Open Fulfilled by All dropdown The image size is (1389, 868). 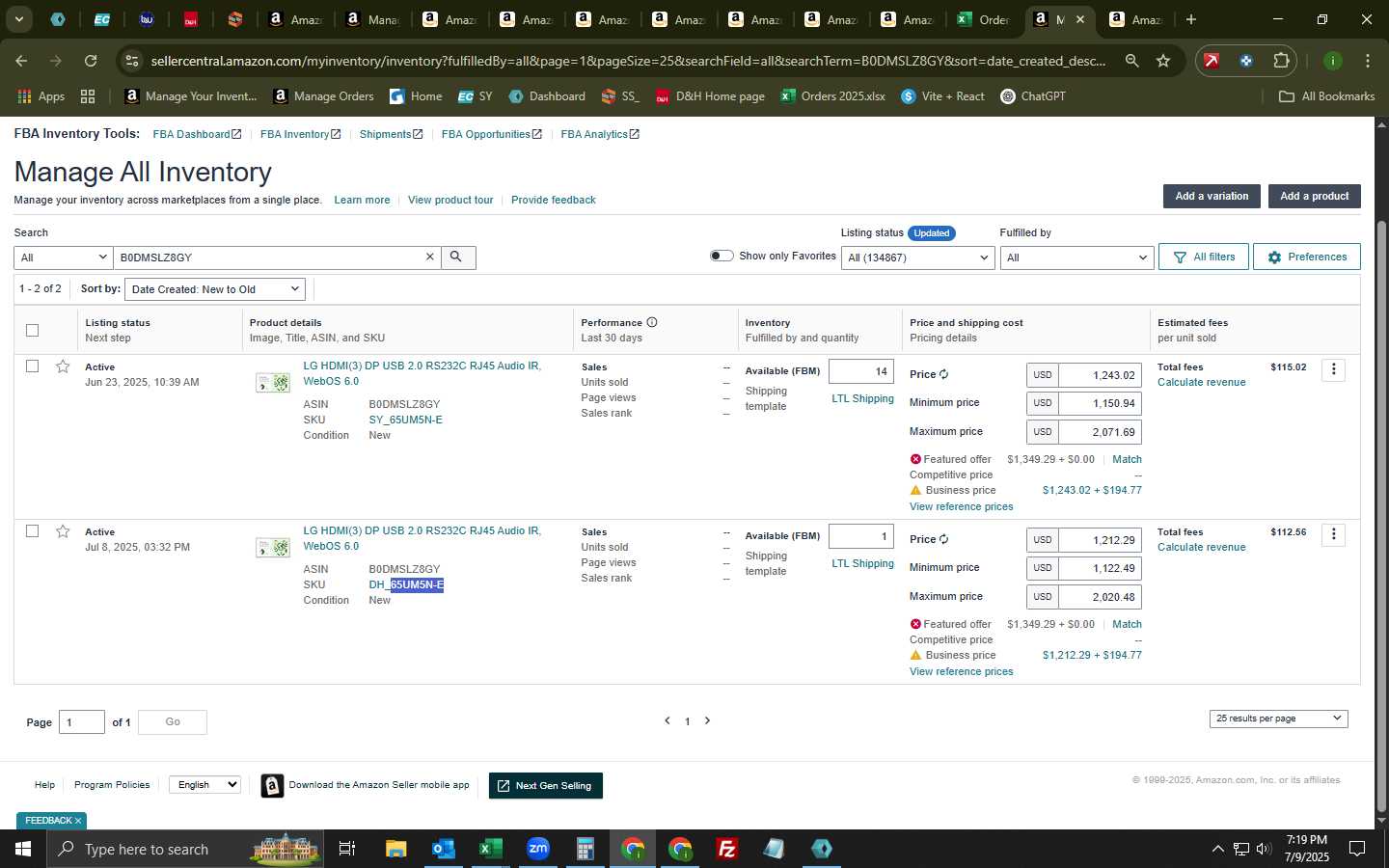coord(1076,258)
